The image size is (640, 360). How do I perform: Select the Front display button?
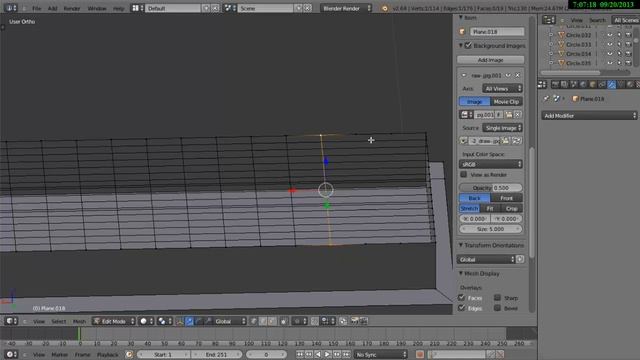[506, 198]
